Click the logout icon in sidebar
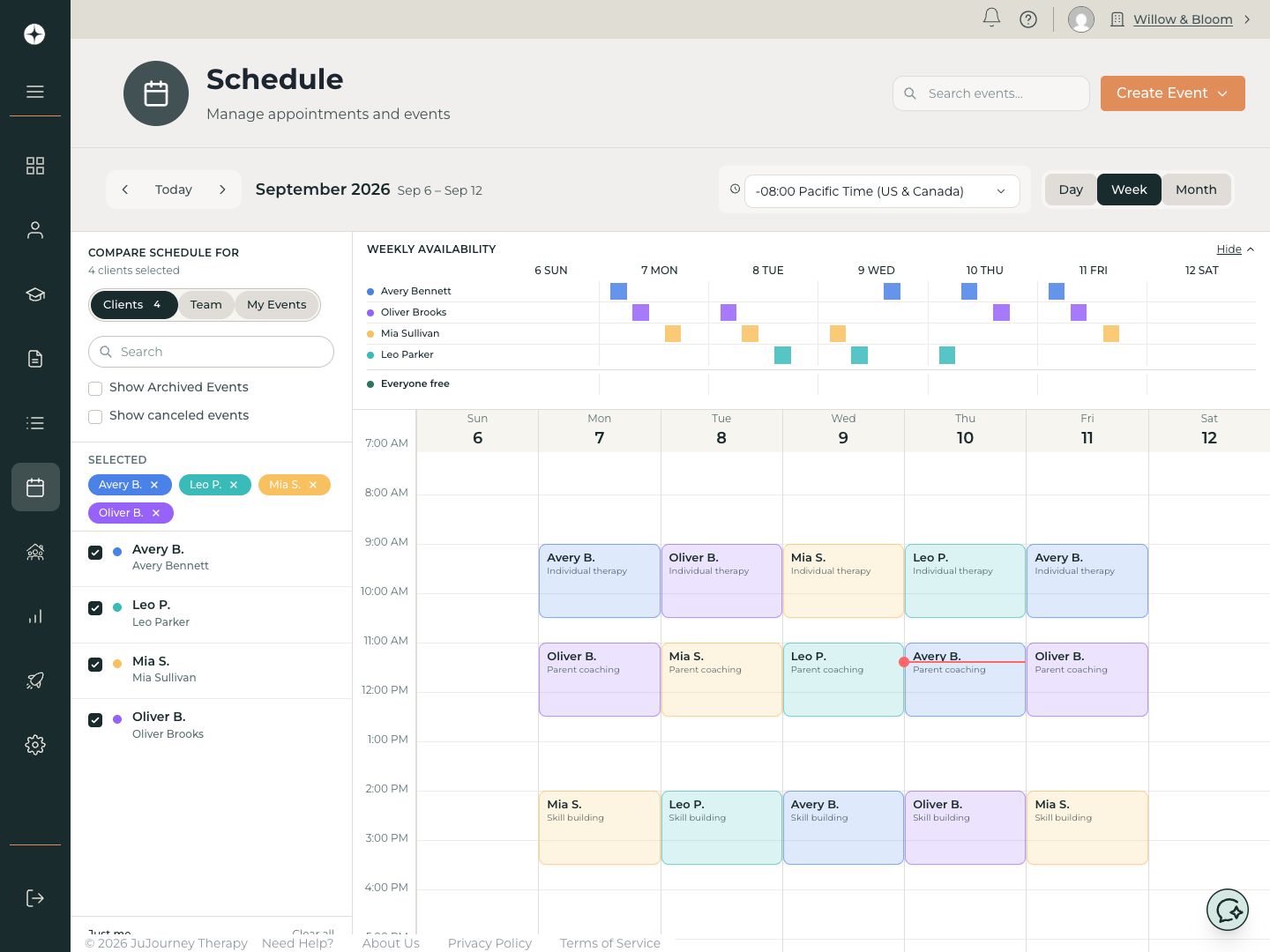The width and height of the screenshot is (1270, 952). [x=35, y=898]
